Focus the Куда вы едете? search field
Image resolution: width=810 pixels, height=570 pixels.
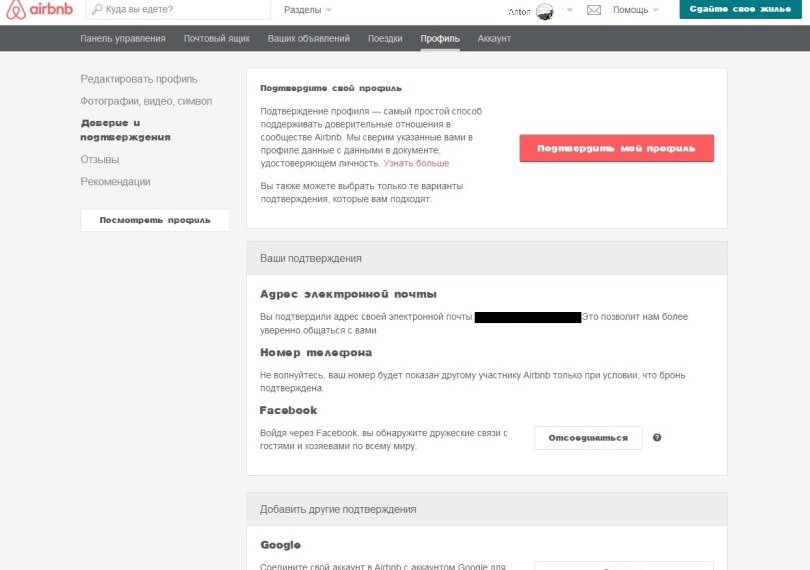[x=178, y=9]
